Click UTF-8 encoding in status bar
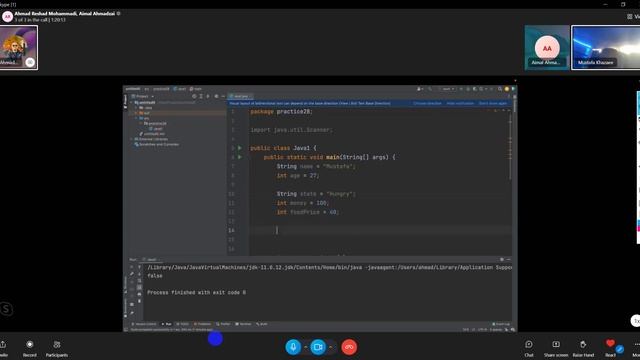 click(x=482, y=329)
